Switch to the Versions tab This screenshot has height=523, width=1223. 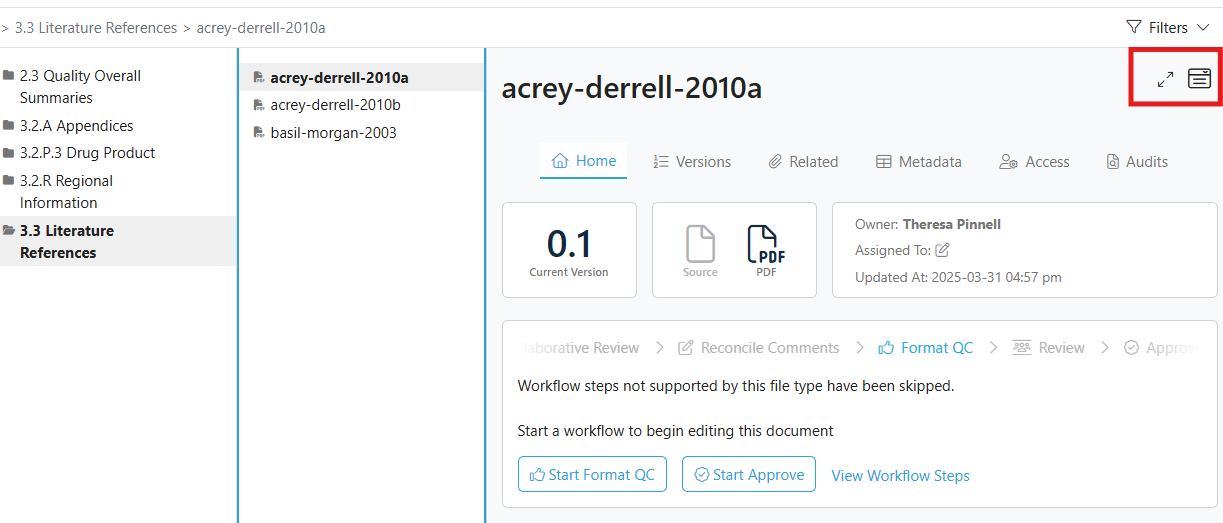coord(692,162)
